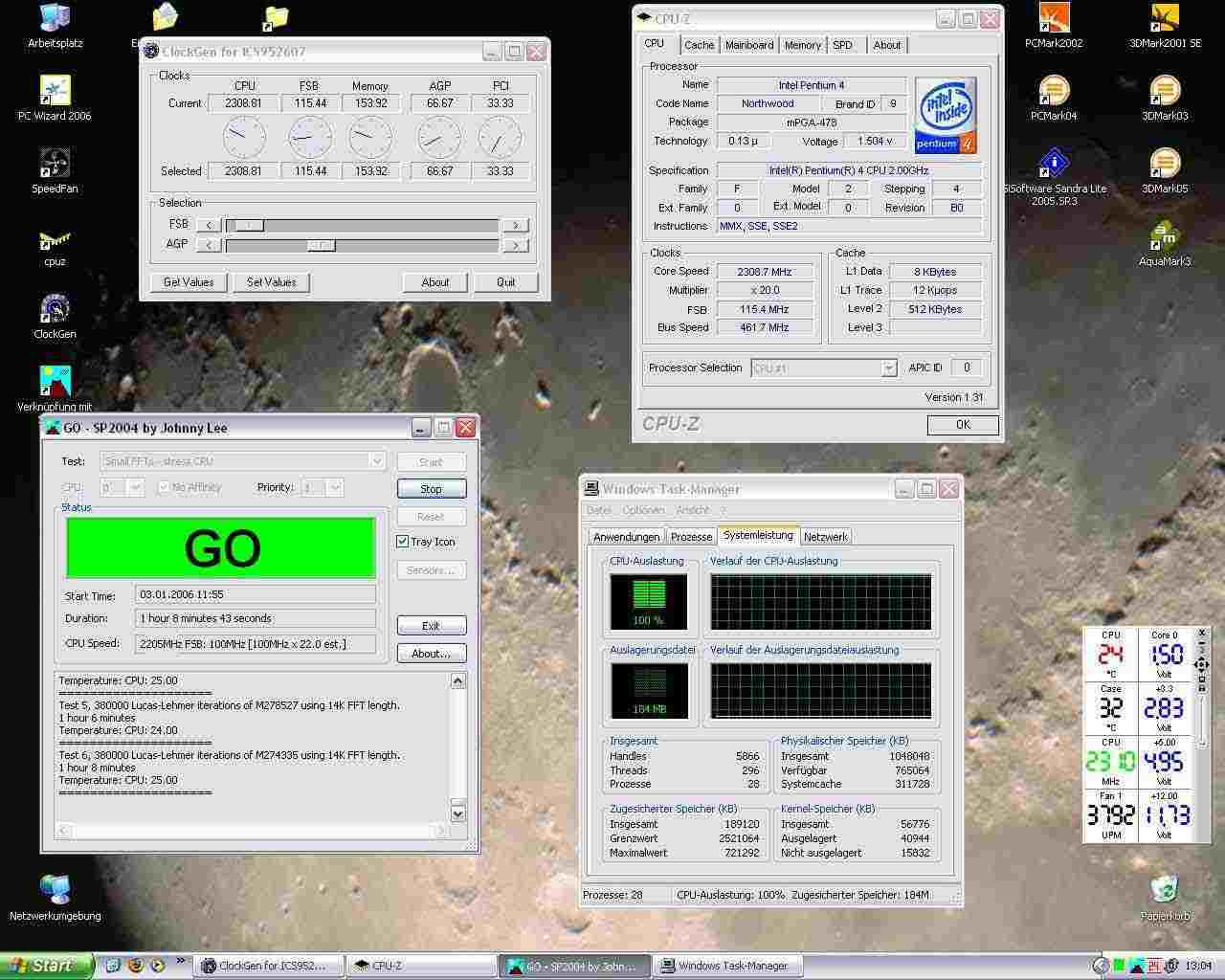Click the CPU-Auslastung 100 % gauge

coord(649,602)
